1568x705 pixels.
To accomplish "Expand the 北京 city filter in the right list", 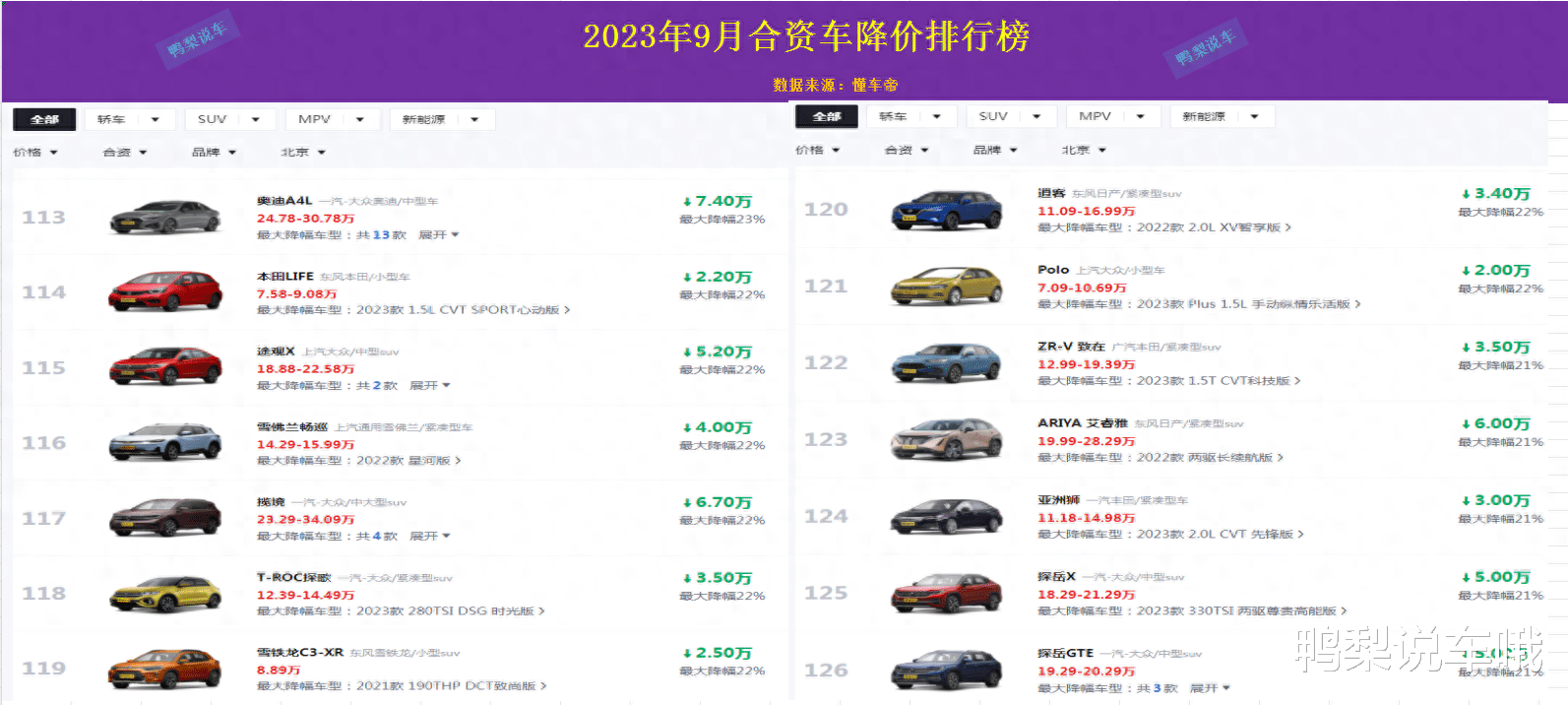I will pyautogui.click(x=1084, y=151).
